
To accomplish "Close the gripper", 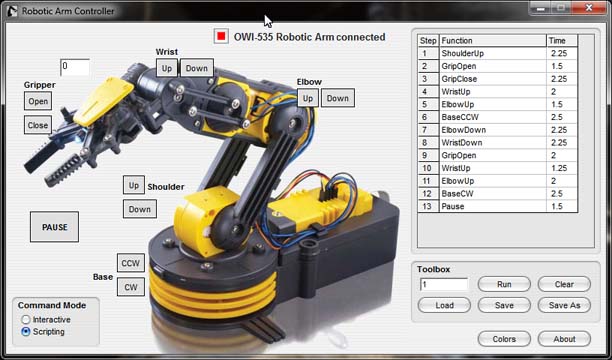I will (38, 125).
